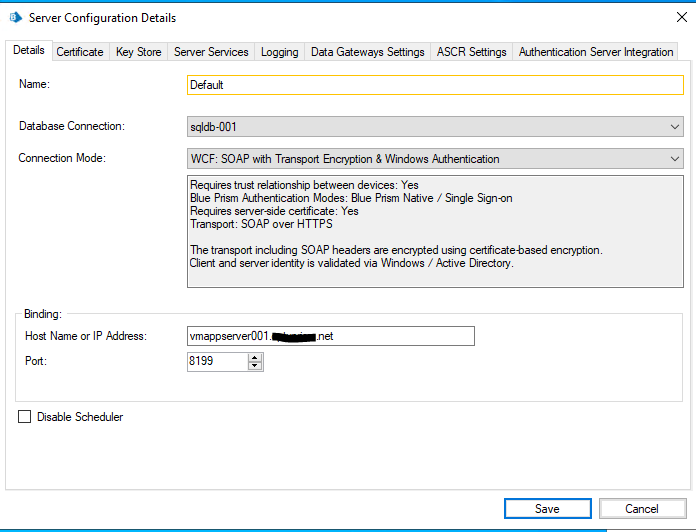Screen dimensions: 696x532
Task: Go to the Logging tab
Action: point(280,52)
